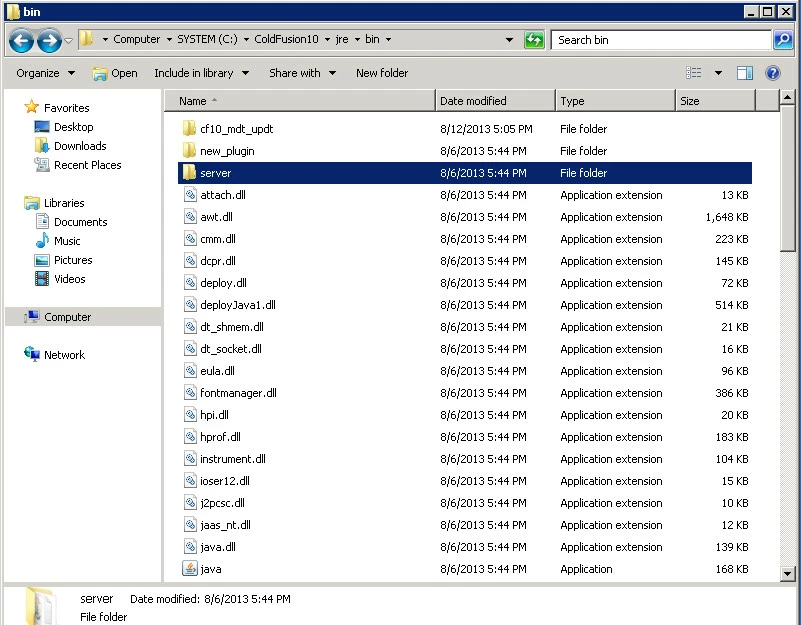Open Help with the question mark icon
The height and width of the screenshot is (625, 801).
point(773,73)
